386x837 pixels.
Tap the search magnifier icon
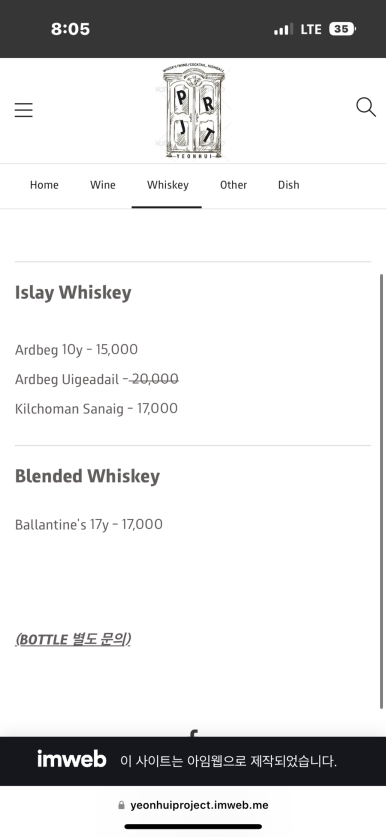366,107
